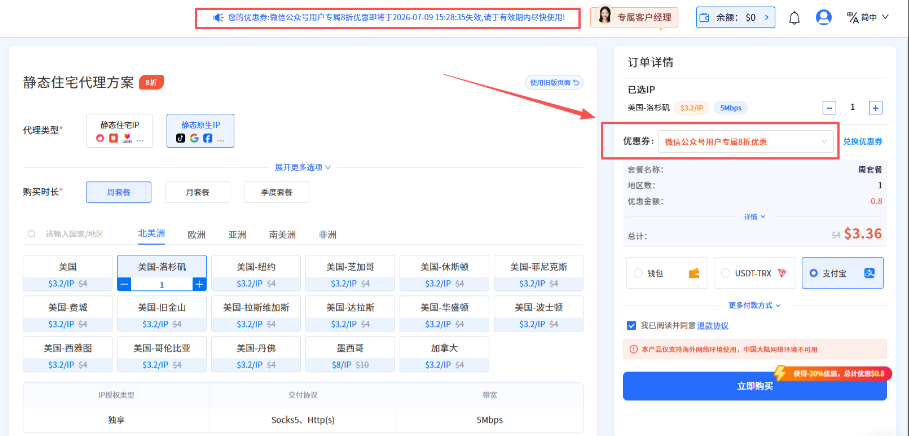909x436 pixels.
Task: Switch to the 南美洲 tab
Action: [282, 235]
